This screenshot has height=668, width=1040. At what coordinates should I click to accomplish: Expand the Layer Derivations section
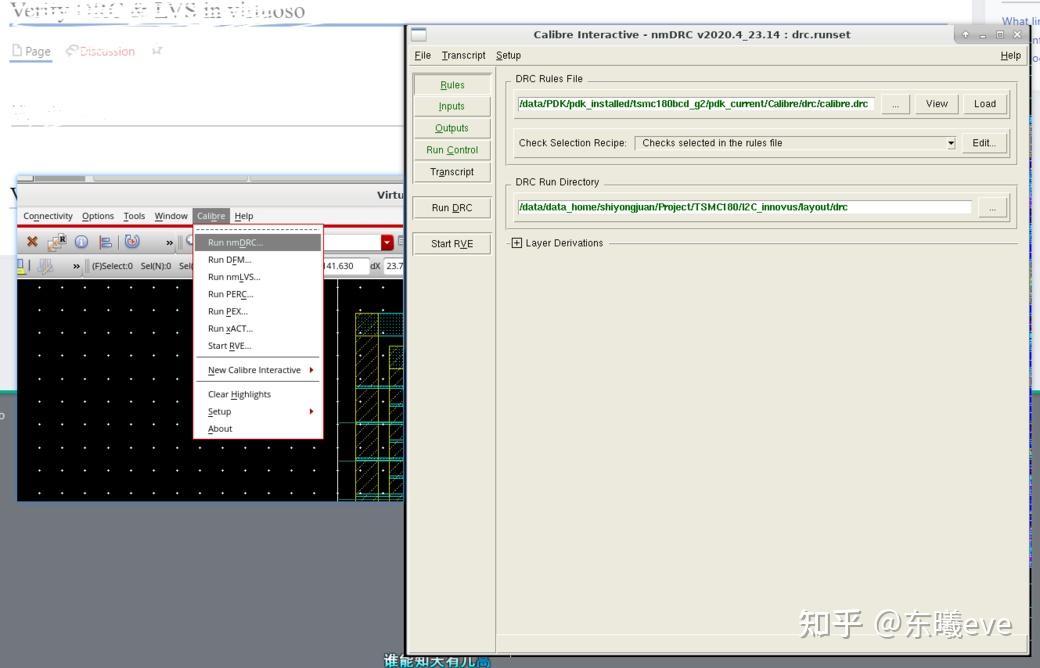pyautogui.click(x=516, y=242)
